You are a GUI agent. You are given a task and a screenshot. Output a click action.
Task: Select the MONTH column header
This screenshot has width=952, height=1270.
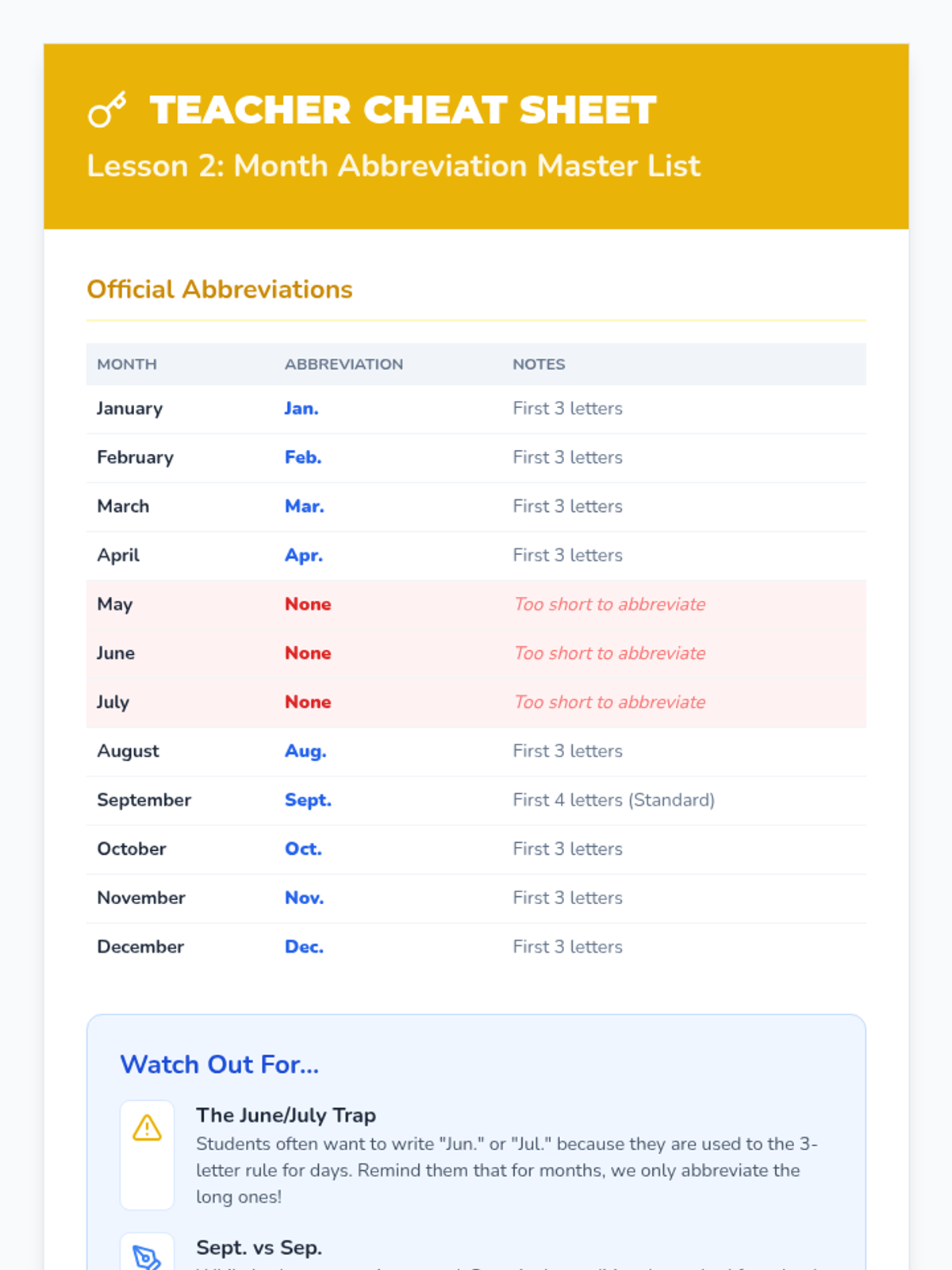127,364
